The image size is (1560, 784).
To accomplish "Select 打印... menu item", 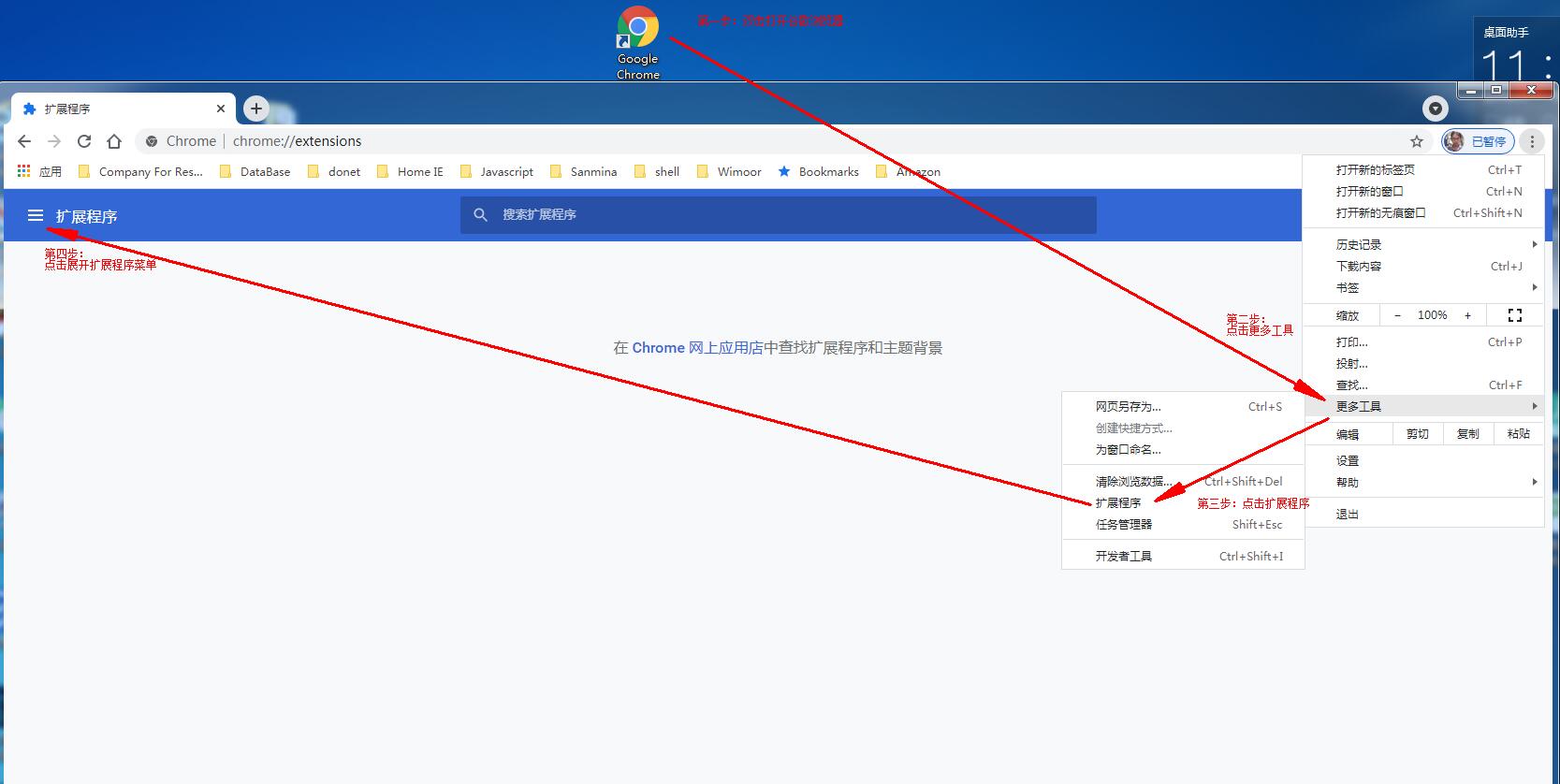I will point(1423,342).
